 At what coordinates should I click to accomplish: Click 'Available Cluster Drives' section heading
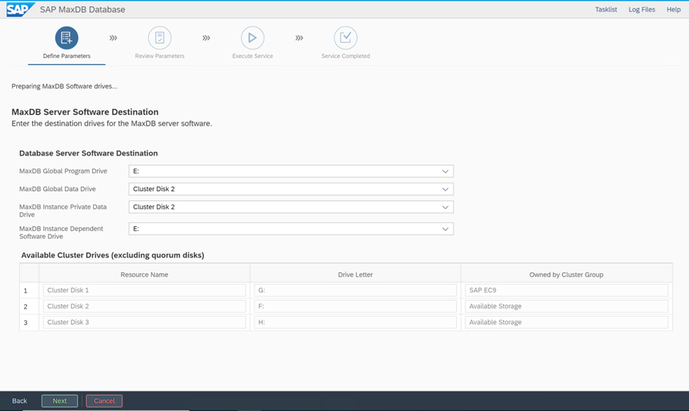tap(112, 255)
